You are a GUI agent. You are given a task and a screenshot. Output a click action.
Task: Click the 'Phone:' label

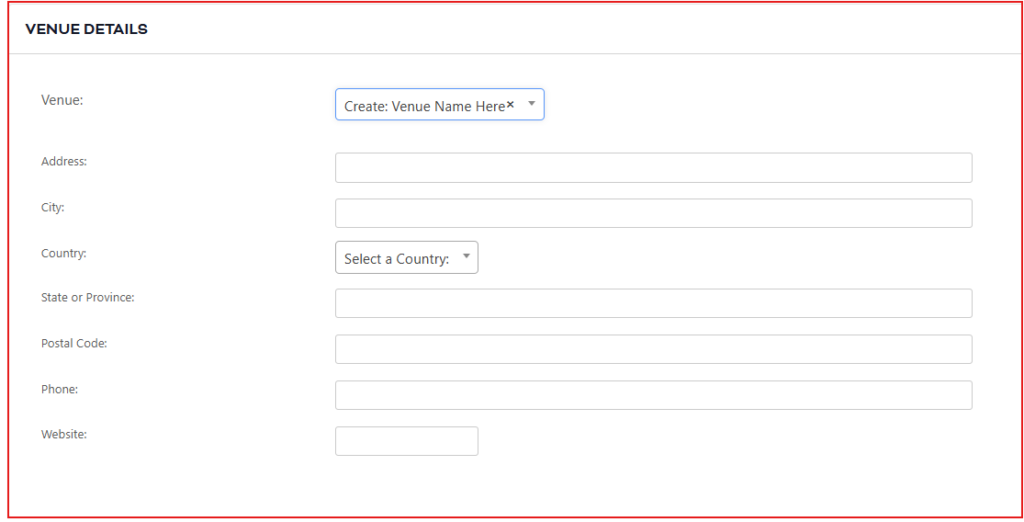(x=60, y=389)
